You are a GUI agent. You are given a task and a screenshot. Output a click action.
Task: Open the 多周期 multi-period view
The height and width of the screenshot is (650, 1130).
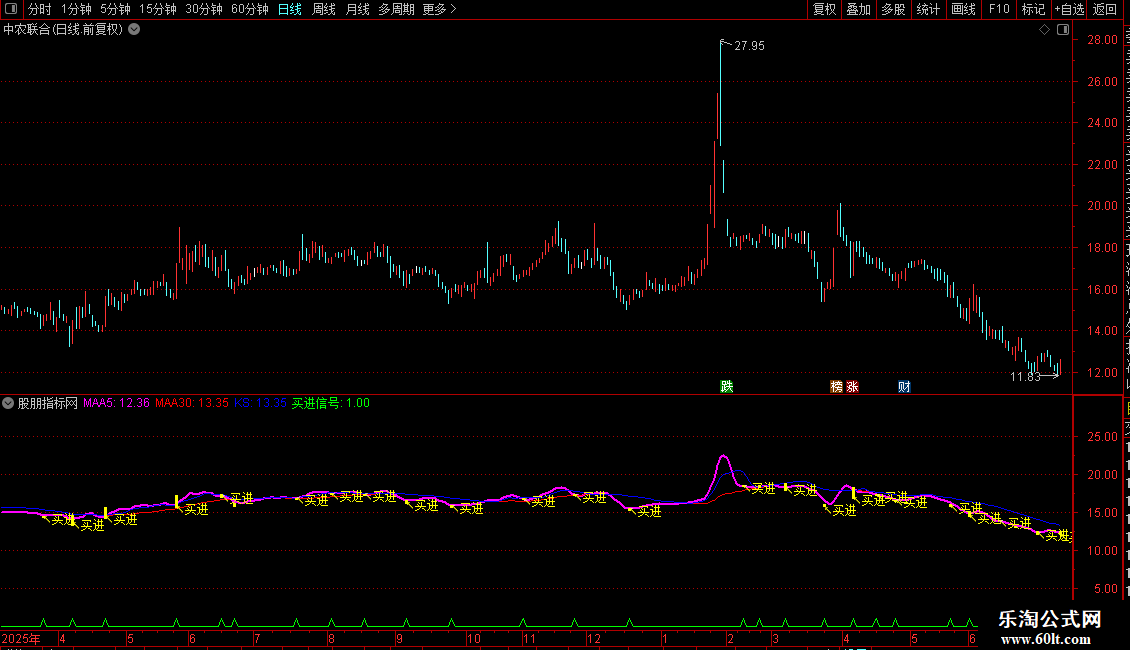[x=396, y=9]
